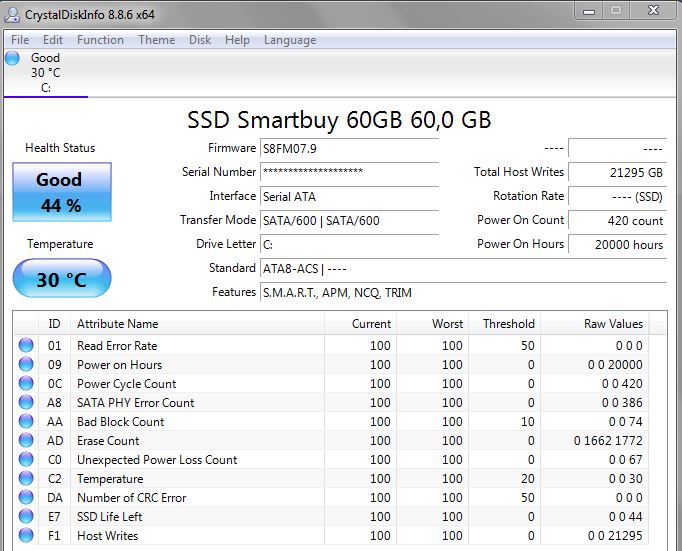The width and height of the screenshot is (682, 551).
Task: Click the Transfer Mode field SATA/600
Action: click(x=349, y=220)
